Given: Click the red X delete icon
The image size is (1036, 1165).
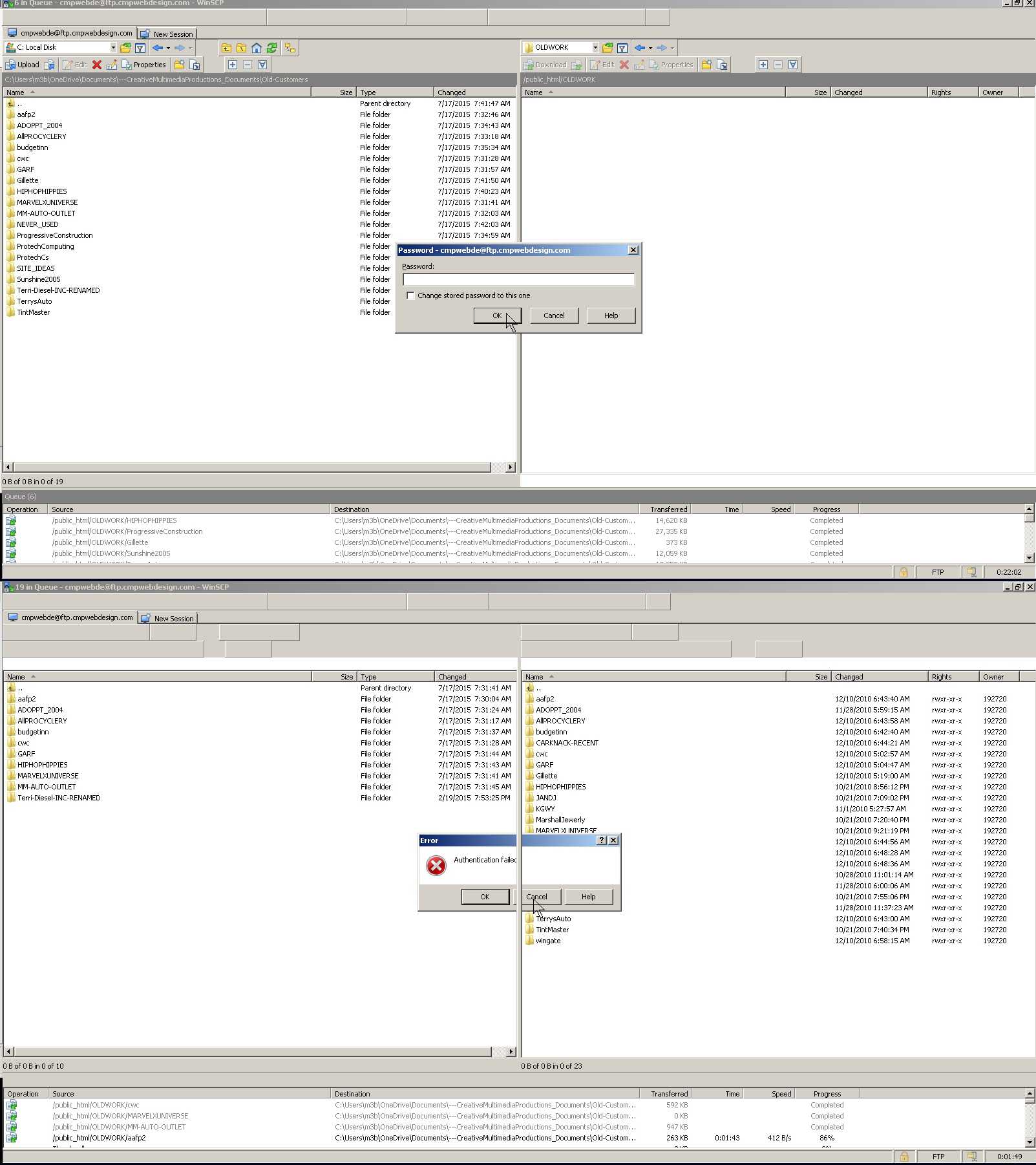Looking at the screenshot, I should pyautogui.click(x=96, y=65).
